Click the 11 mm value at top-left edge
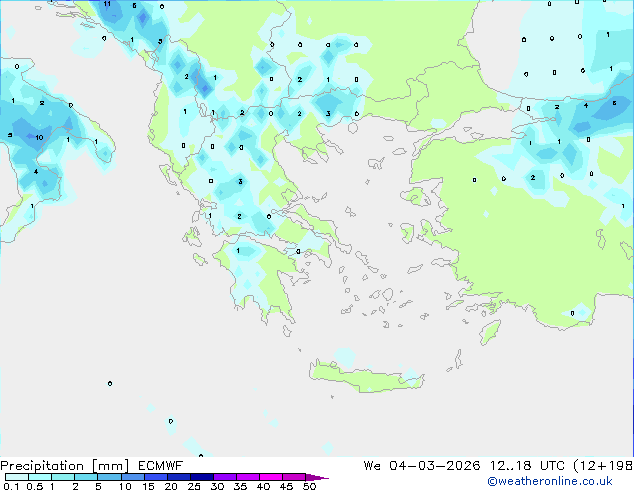Screen dimensions: 634x490 (x=107, y=5)
